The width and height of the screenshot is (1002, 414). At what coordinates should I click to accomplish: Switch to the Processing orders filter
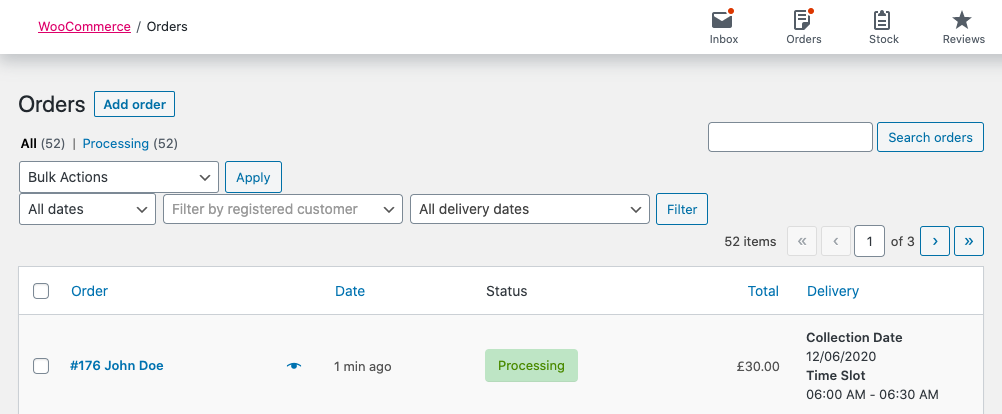[x=115, y=144]
